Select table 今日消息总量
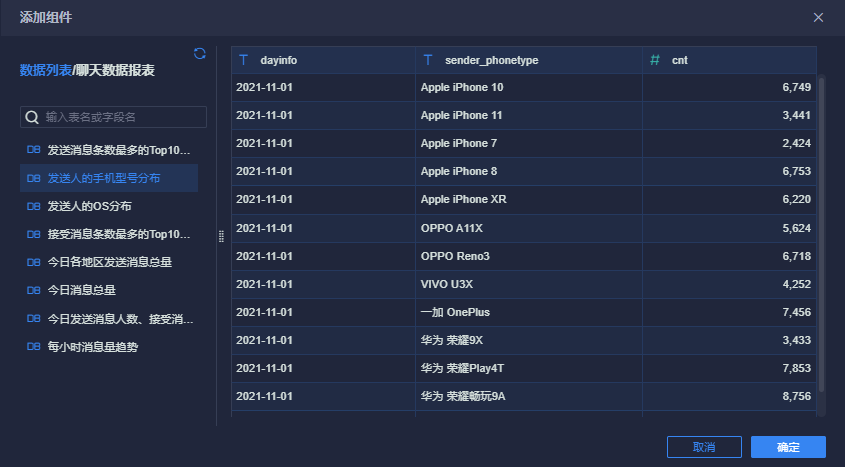Image resolution: width=845 pixels, height=467 pixels. (109, 290)
